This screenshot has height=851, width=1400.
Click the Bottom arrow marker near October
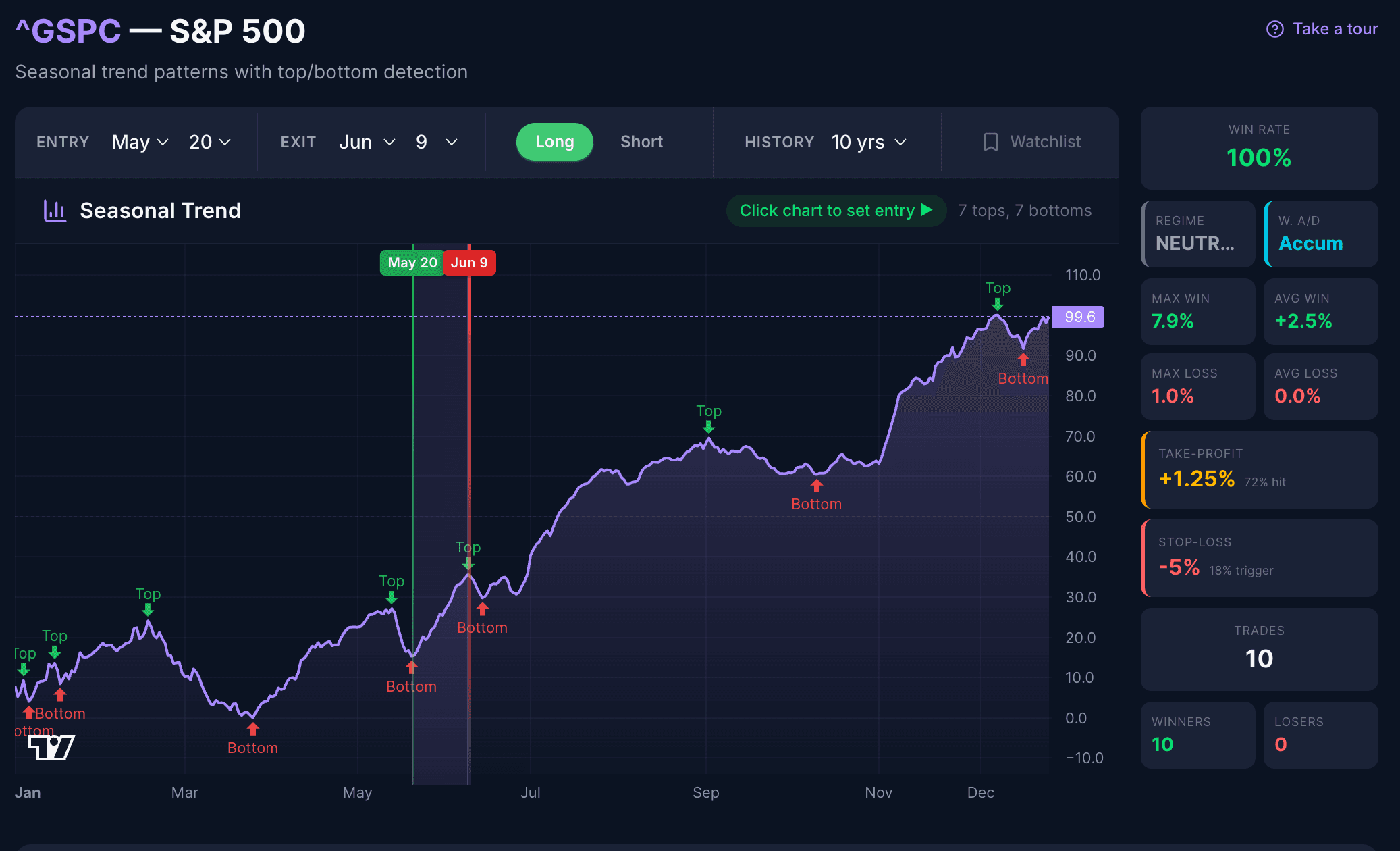pos(817,486)
